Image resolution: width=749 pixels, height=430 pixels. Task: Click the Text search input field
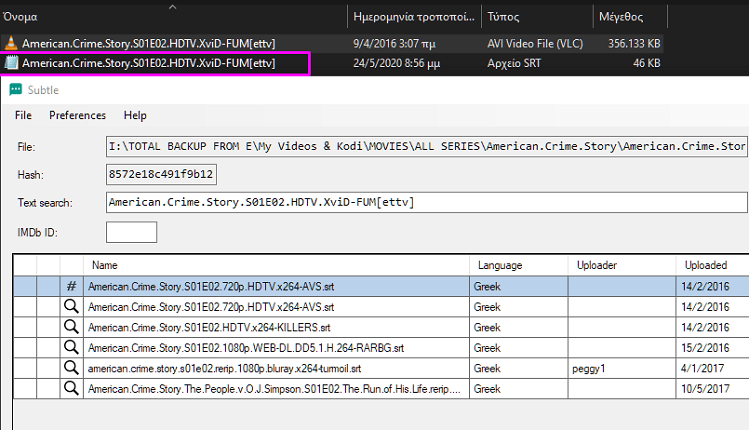coord(427,202)
